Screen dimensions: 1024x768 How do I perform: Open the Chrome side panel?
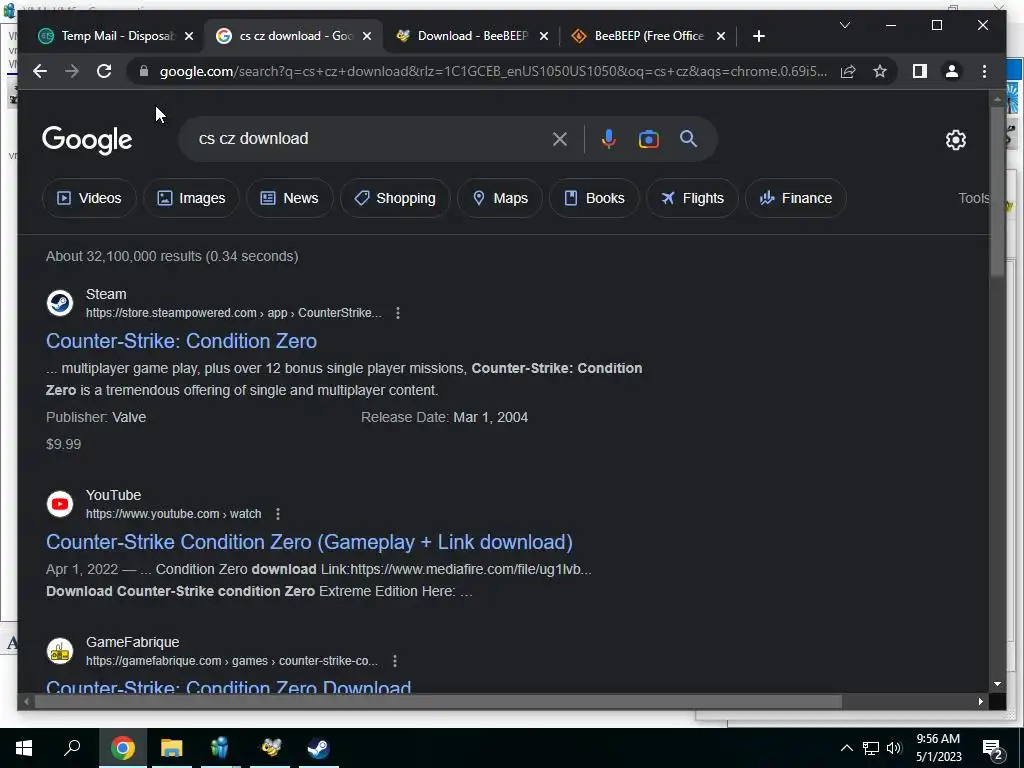[920, 71]
